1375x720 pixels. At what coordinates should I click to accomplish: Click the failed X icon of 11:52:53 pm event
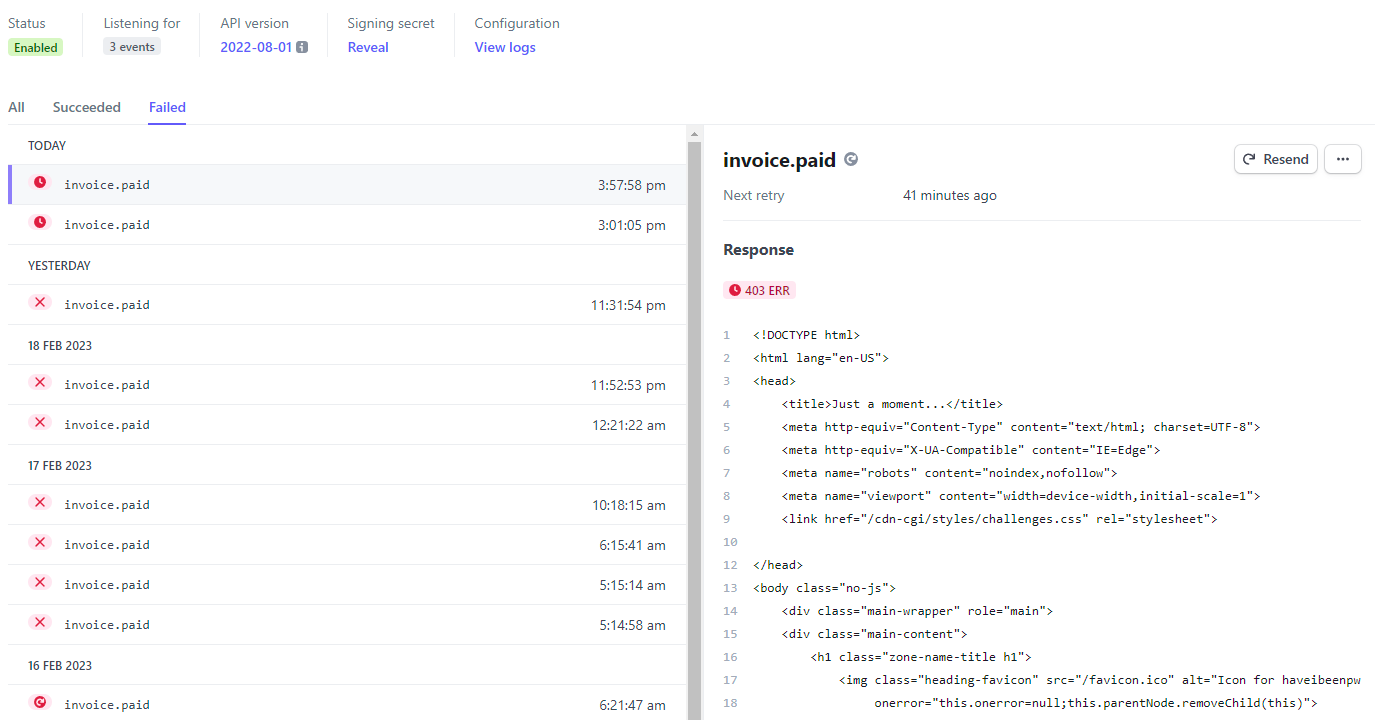(x=40, y=382)
